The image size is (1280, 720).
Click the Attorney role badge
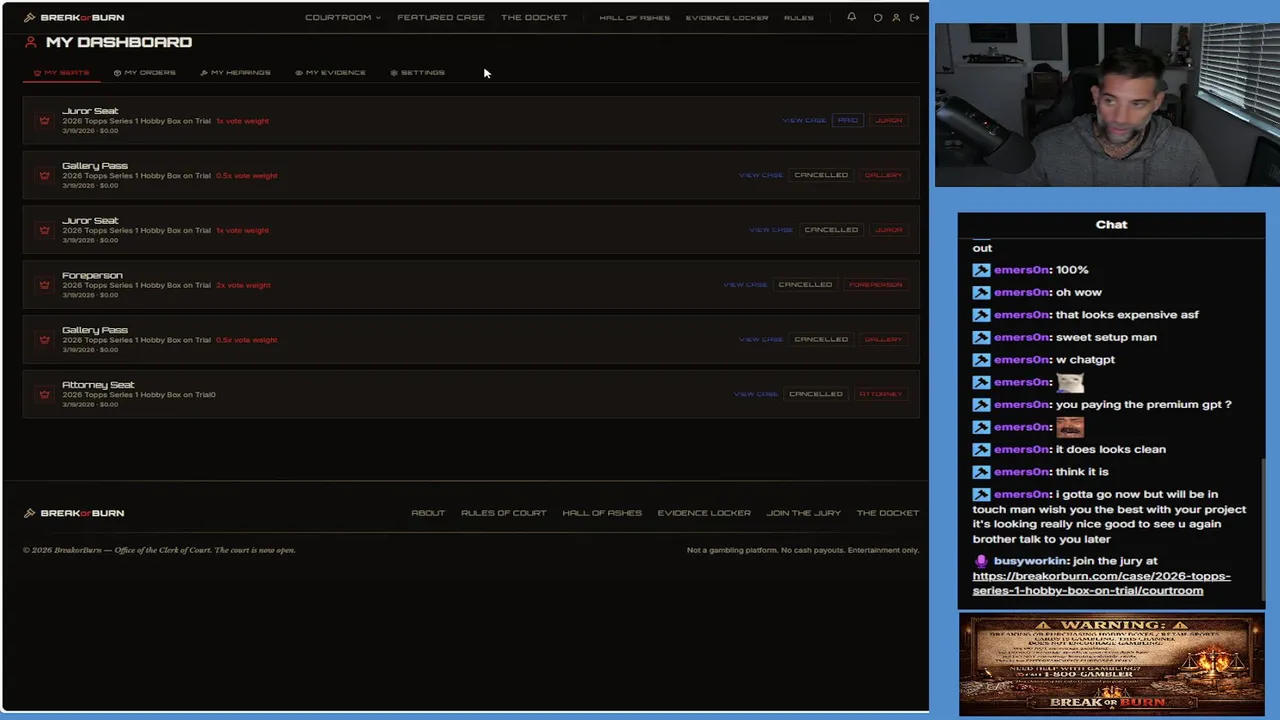880,394
